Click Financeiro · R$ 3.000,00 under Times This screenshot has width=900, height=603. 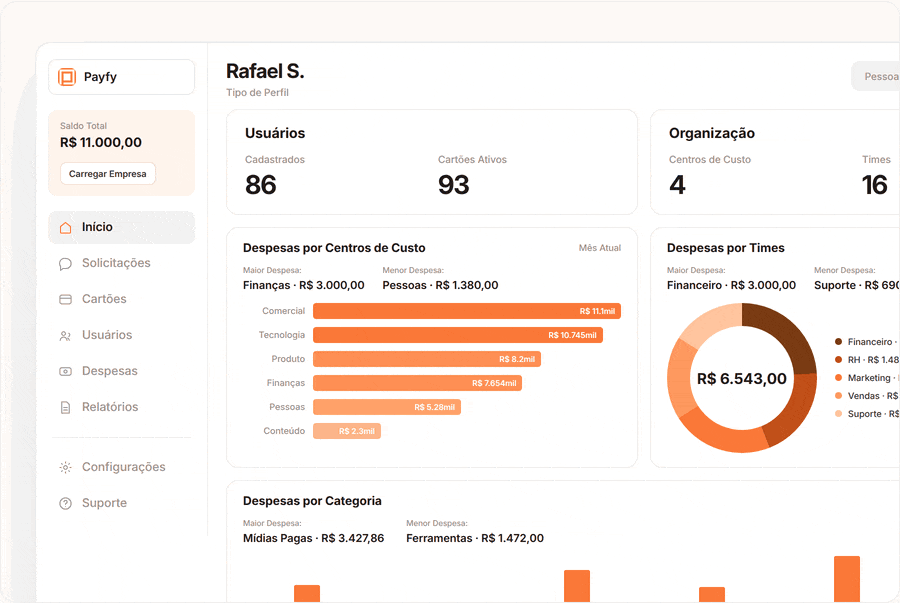731,285
